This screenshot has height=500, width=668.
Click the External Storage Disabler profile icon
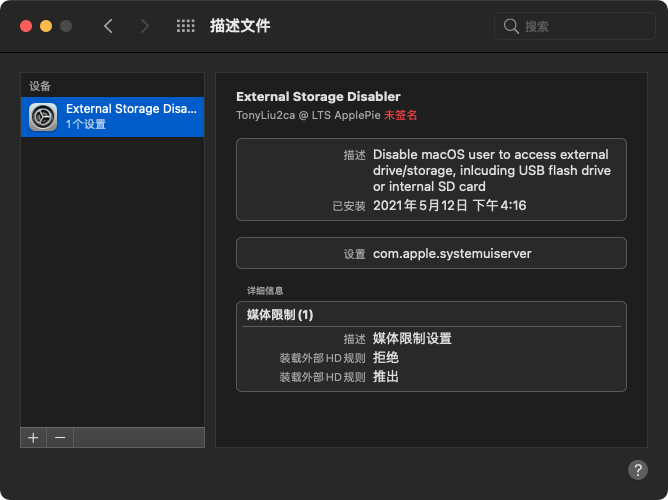point(43,117)
